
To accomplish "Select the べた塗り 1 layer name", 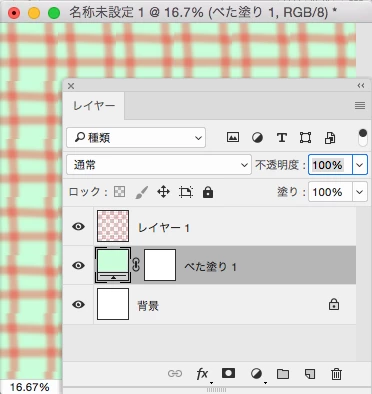I will click(210, 267).
